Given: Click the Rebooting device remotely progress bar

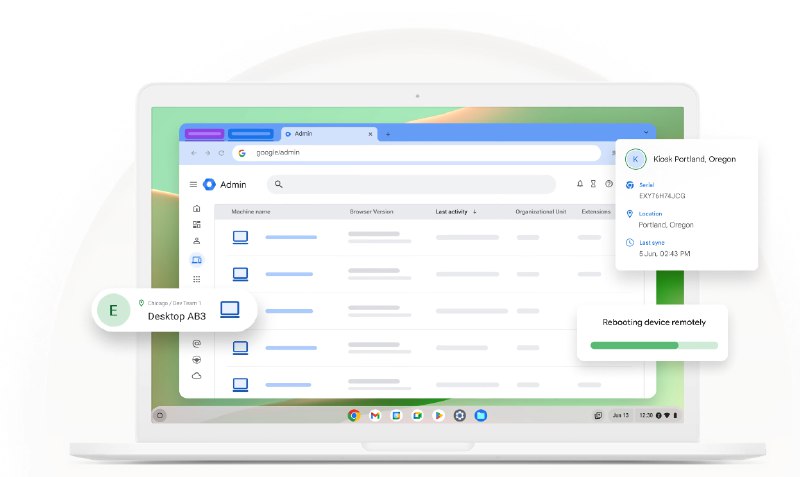Looking at the screenshot, I should (654, 345).
